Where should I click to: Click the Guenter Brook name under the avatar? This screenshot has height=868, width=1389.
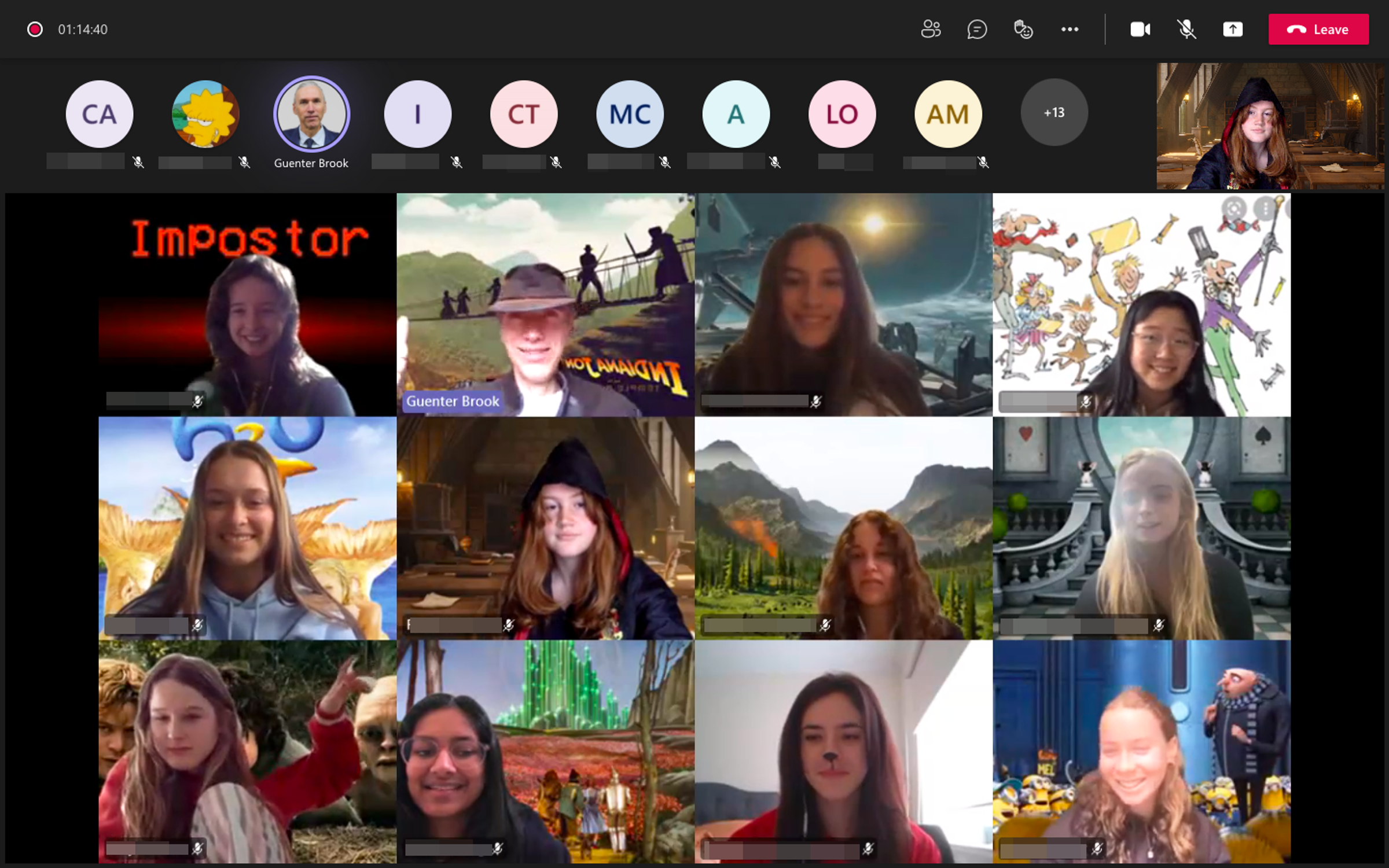click(311, 163)
